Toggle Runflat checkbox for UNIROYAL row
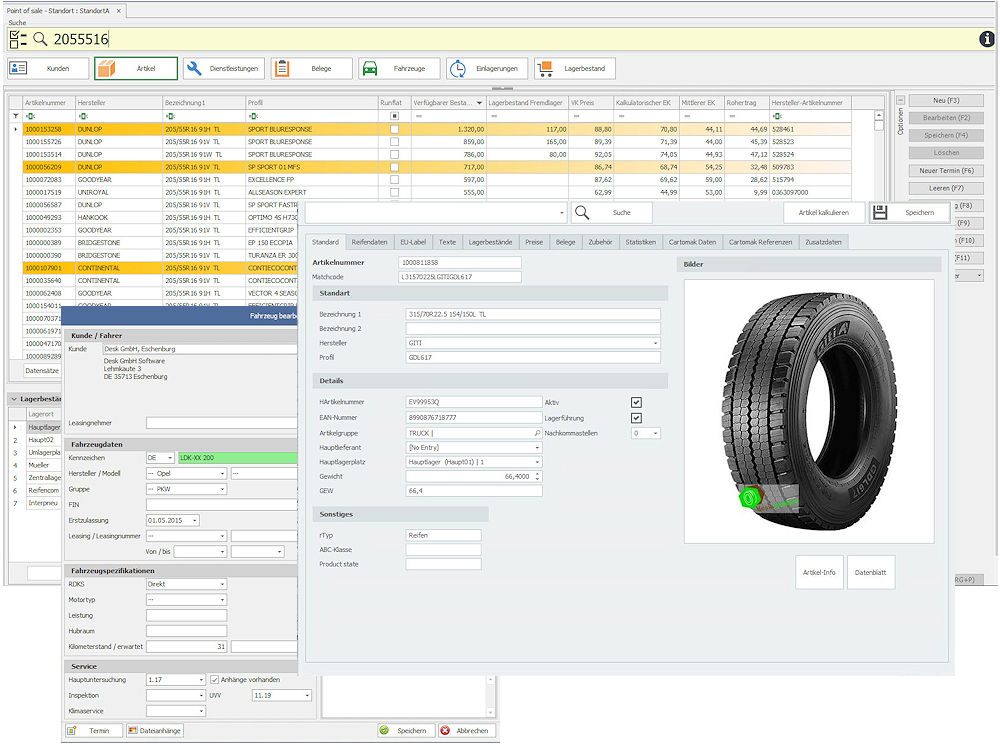 pyautogui.click(x=394, y=192)
